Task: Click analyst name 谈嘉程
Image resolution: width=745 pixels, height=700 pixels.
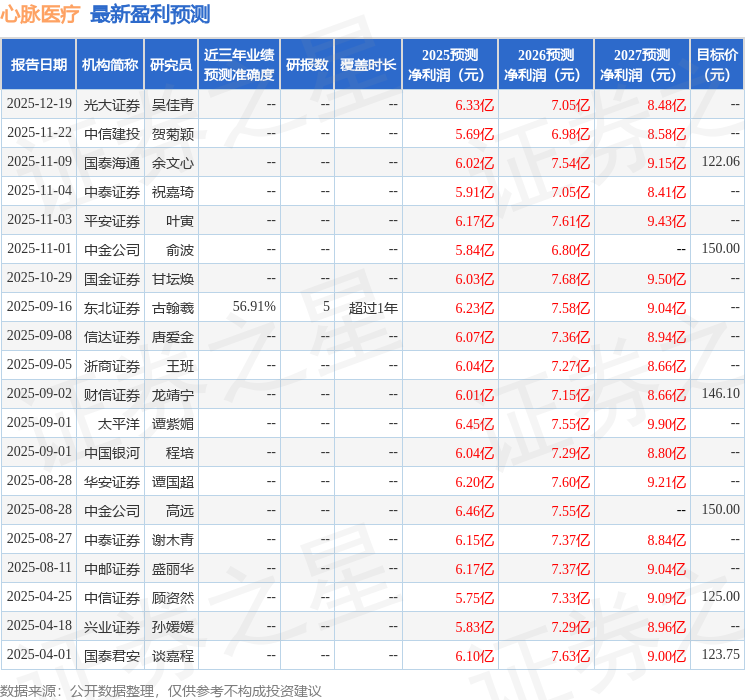Action: click(x=172, y=655)
